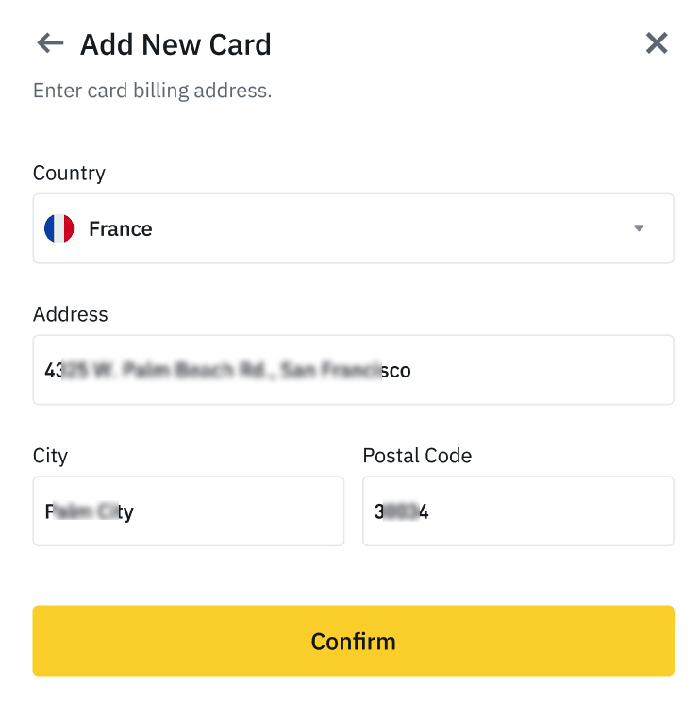
Task: Focus the Postal Code input field
Action: pos(518,511)
